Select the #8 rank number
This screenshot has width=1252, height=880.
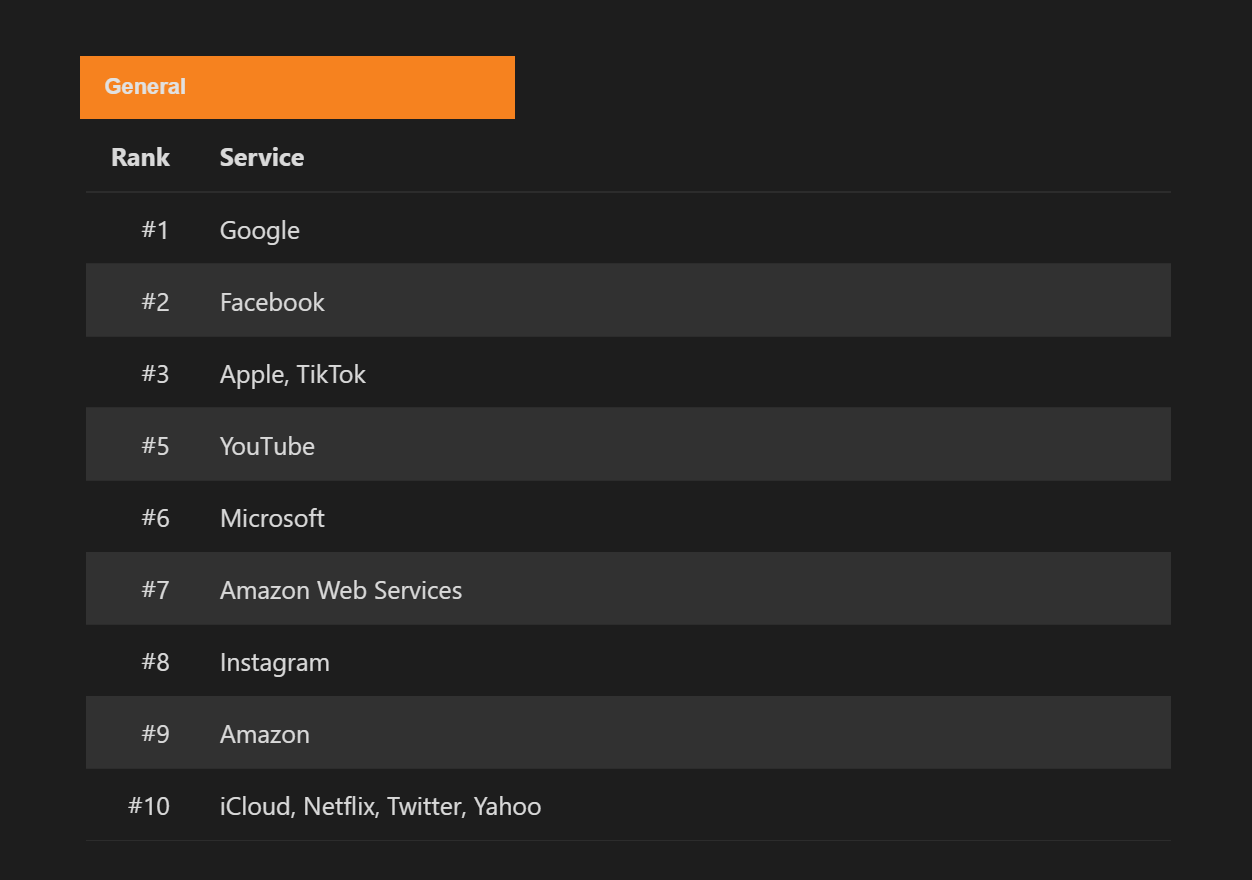(155, 662)
